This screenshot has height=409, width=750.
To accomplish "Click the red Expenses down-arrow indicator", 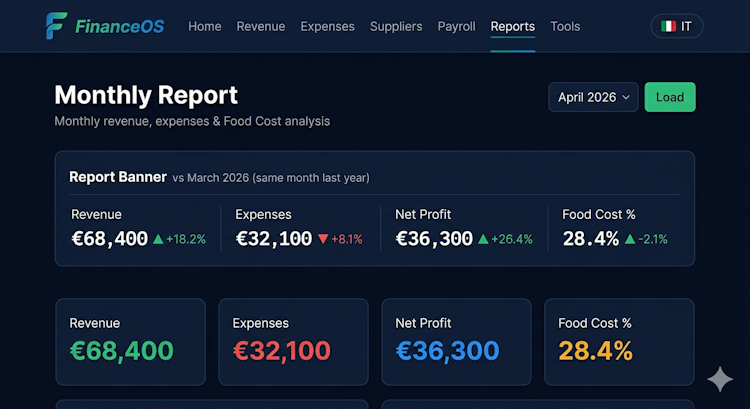I will [x=322, y=239].
